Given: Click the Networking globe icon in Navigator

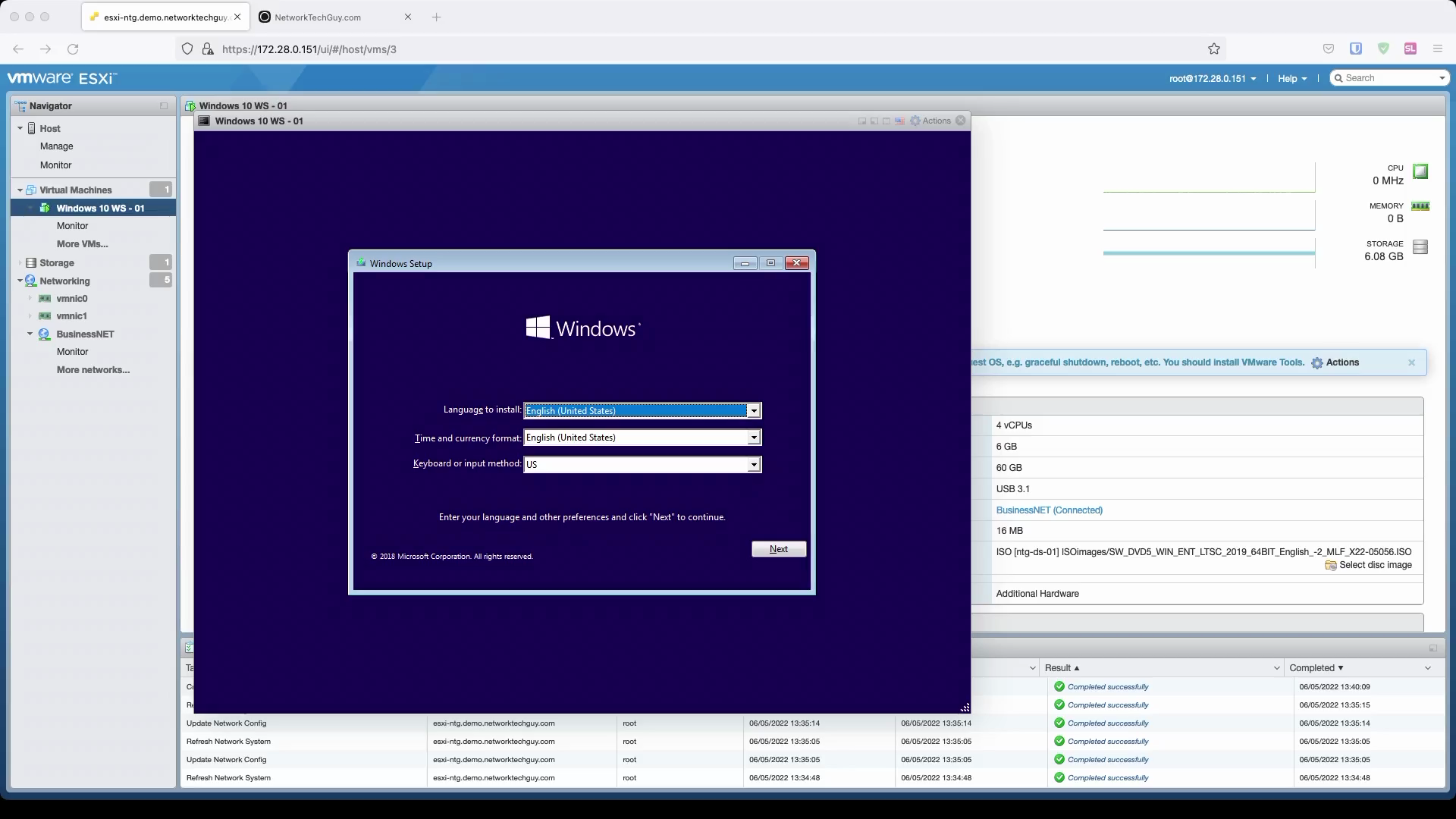Looking at the screenshot, I should [31, 281].
